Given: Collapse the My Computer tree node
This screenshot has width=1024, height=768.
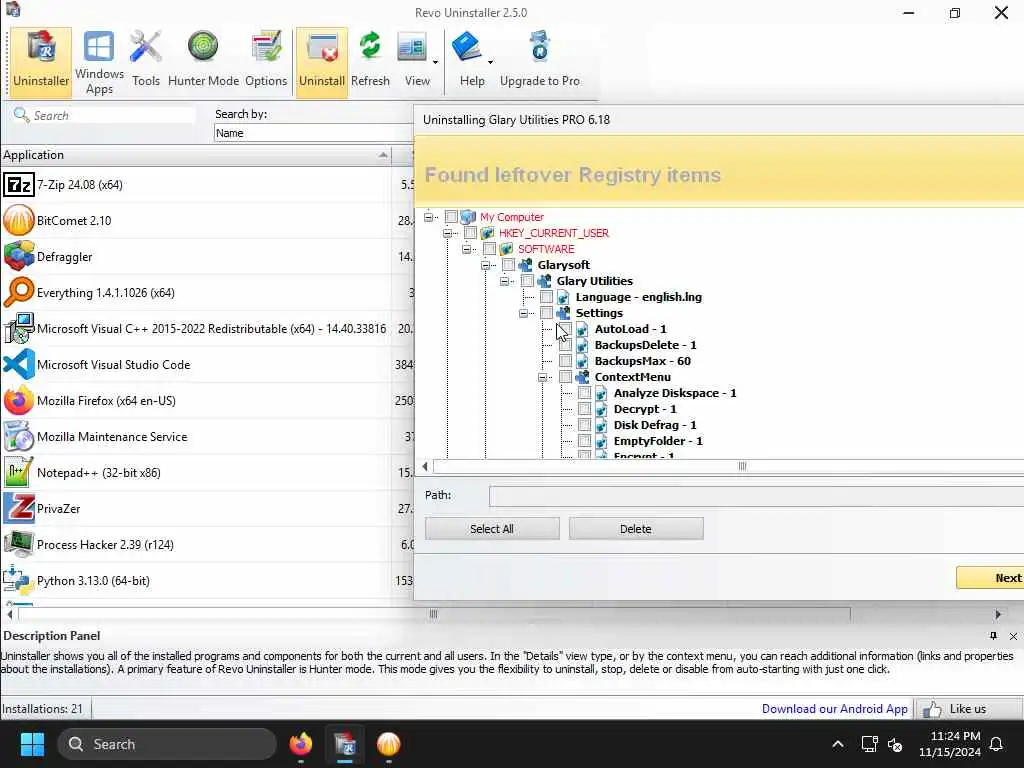Looking at the screenshot, I should tap(428, 217).
